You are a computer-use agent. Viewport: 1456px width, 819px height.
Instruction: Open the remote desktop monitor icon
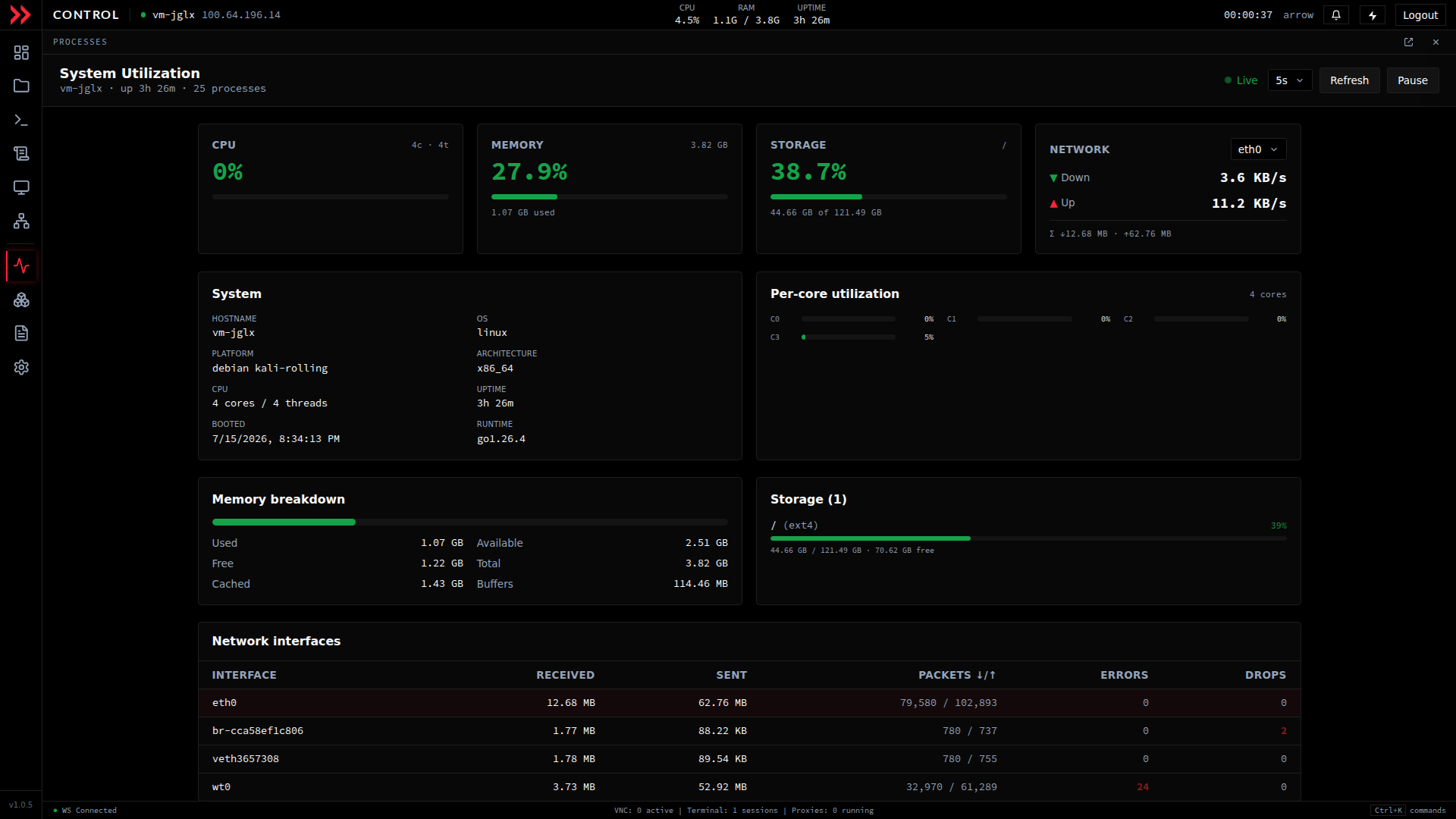click(21, 187)
